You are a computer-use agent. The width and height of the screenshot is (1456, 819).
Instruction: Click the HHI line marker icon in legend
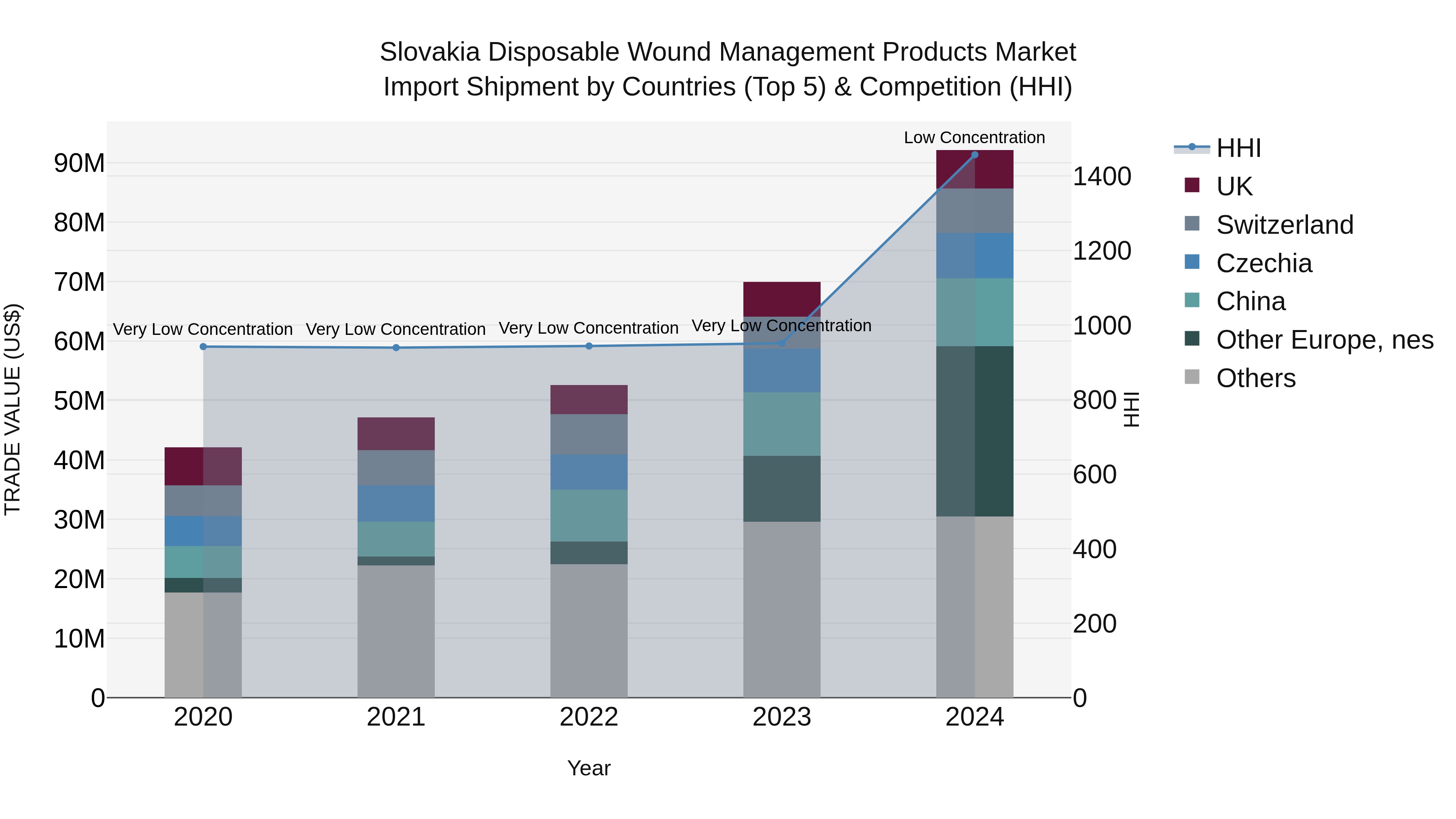pyautogui.click(x=1192, y=147)
